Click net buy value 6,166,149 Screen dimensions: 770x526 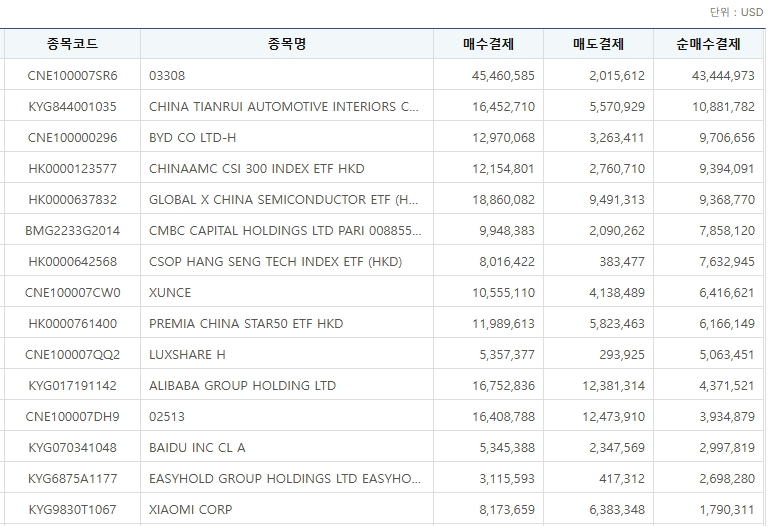click(727, 323)
